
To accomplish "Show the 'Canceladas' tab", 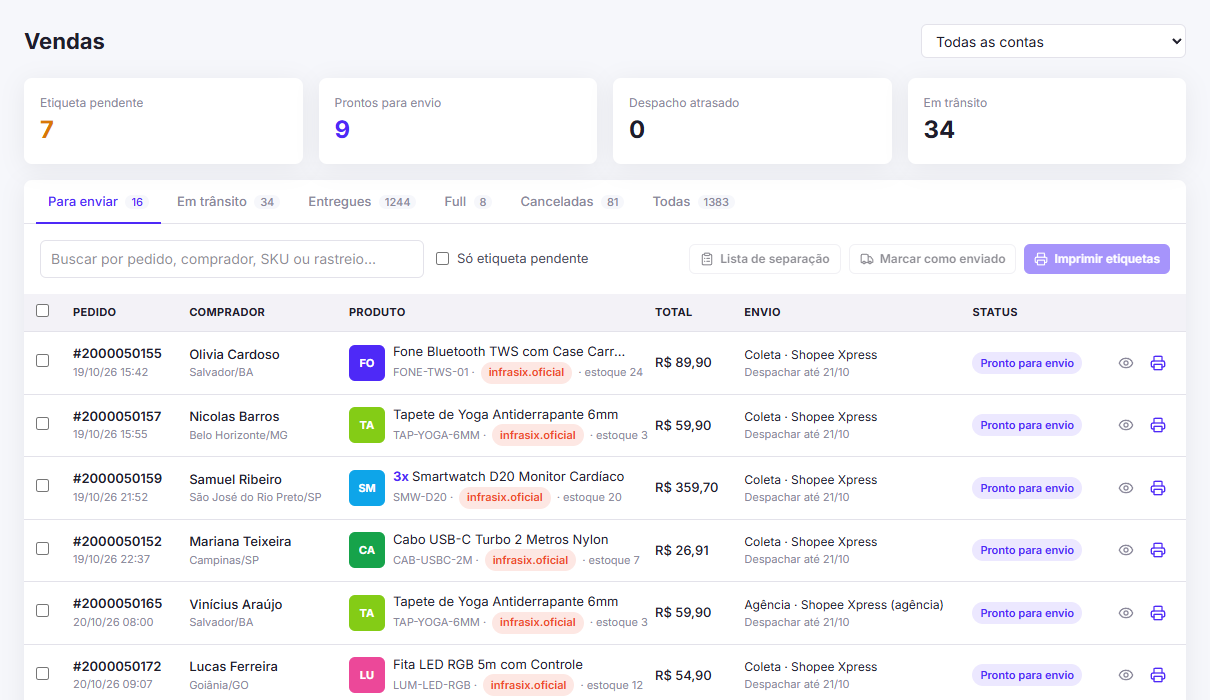I will [572, 202].
